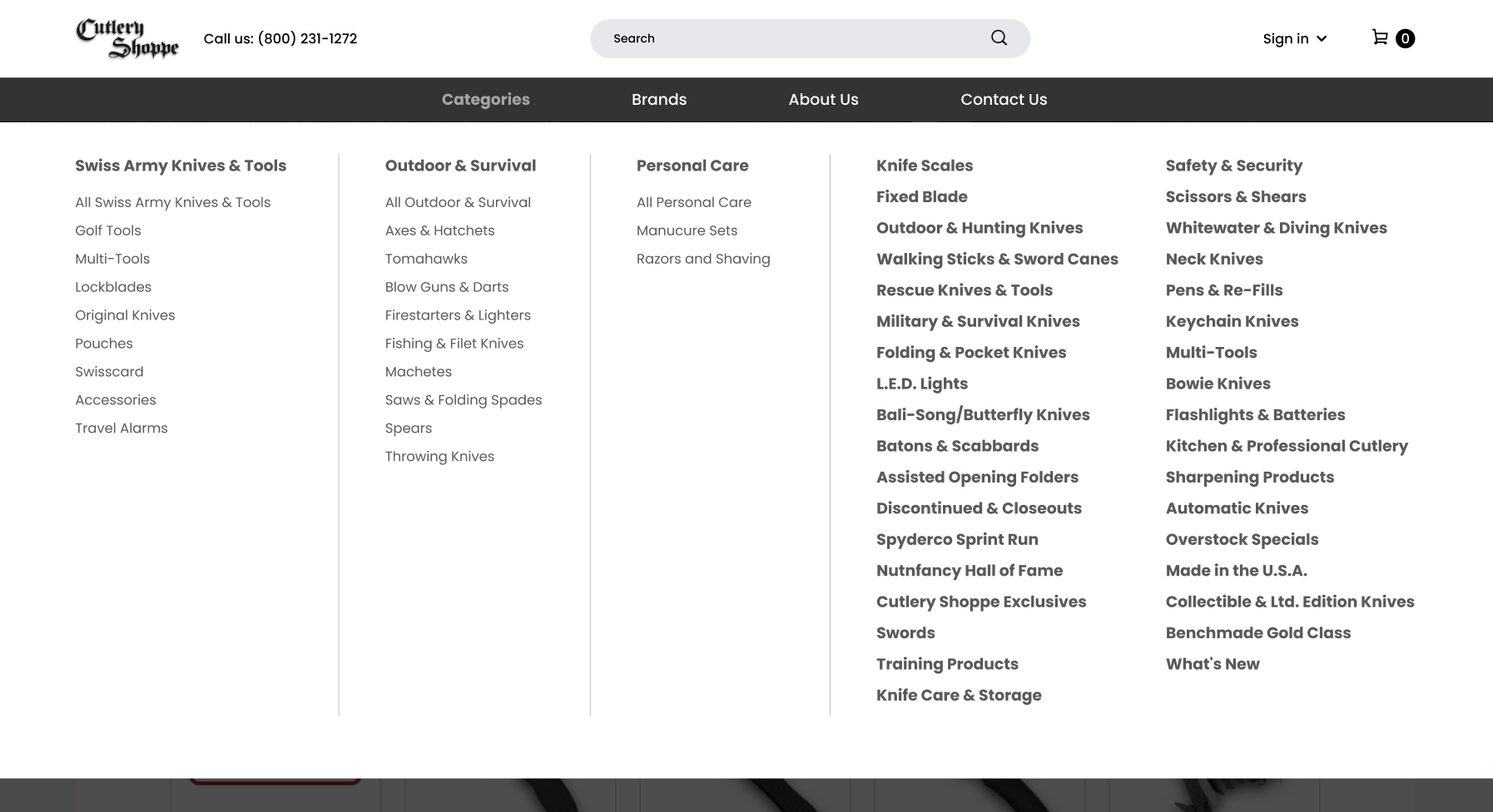The width and height of the screenshot is (1493, 812).
Task: Open Assisted Opening Folders
Action: pyautogui.click(x=977, y=478)
